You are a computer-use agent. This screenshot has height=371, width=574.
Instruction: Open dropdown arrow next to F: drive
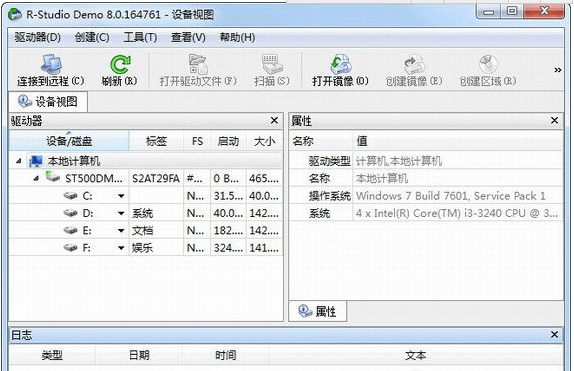[121, 248]
